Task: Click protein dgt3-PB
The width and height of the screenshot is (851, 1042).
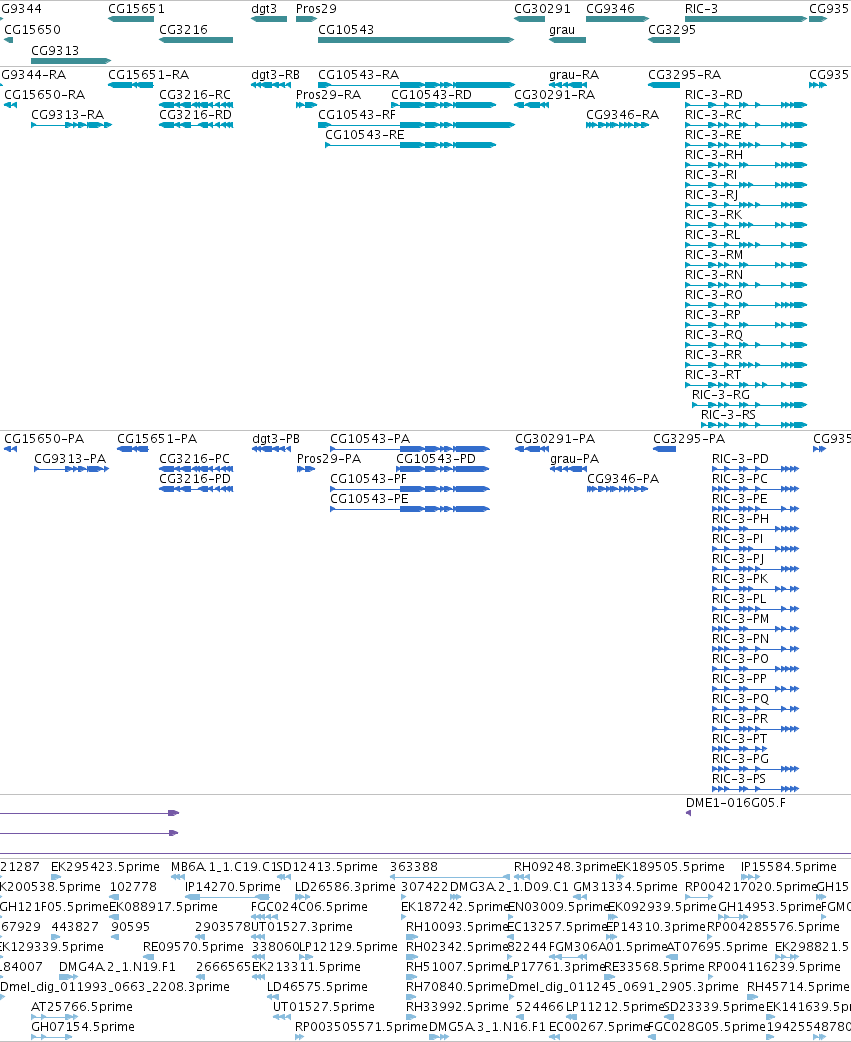Action: click(276, 439)
